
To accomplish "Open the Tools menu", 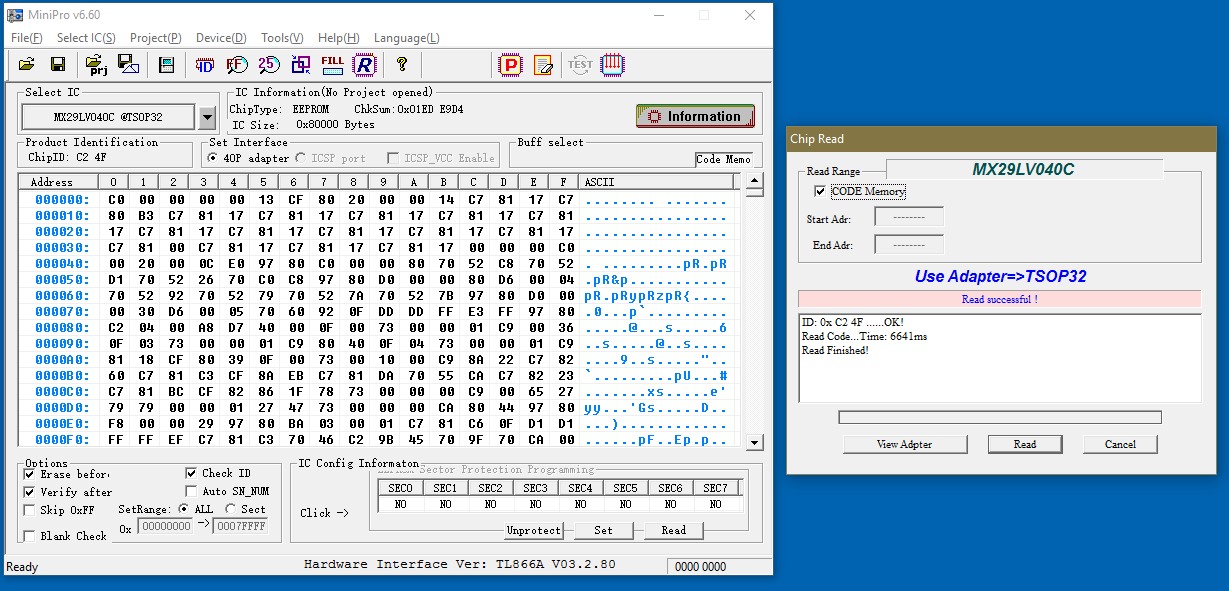I will point(283,38).
